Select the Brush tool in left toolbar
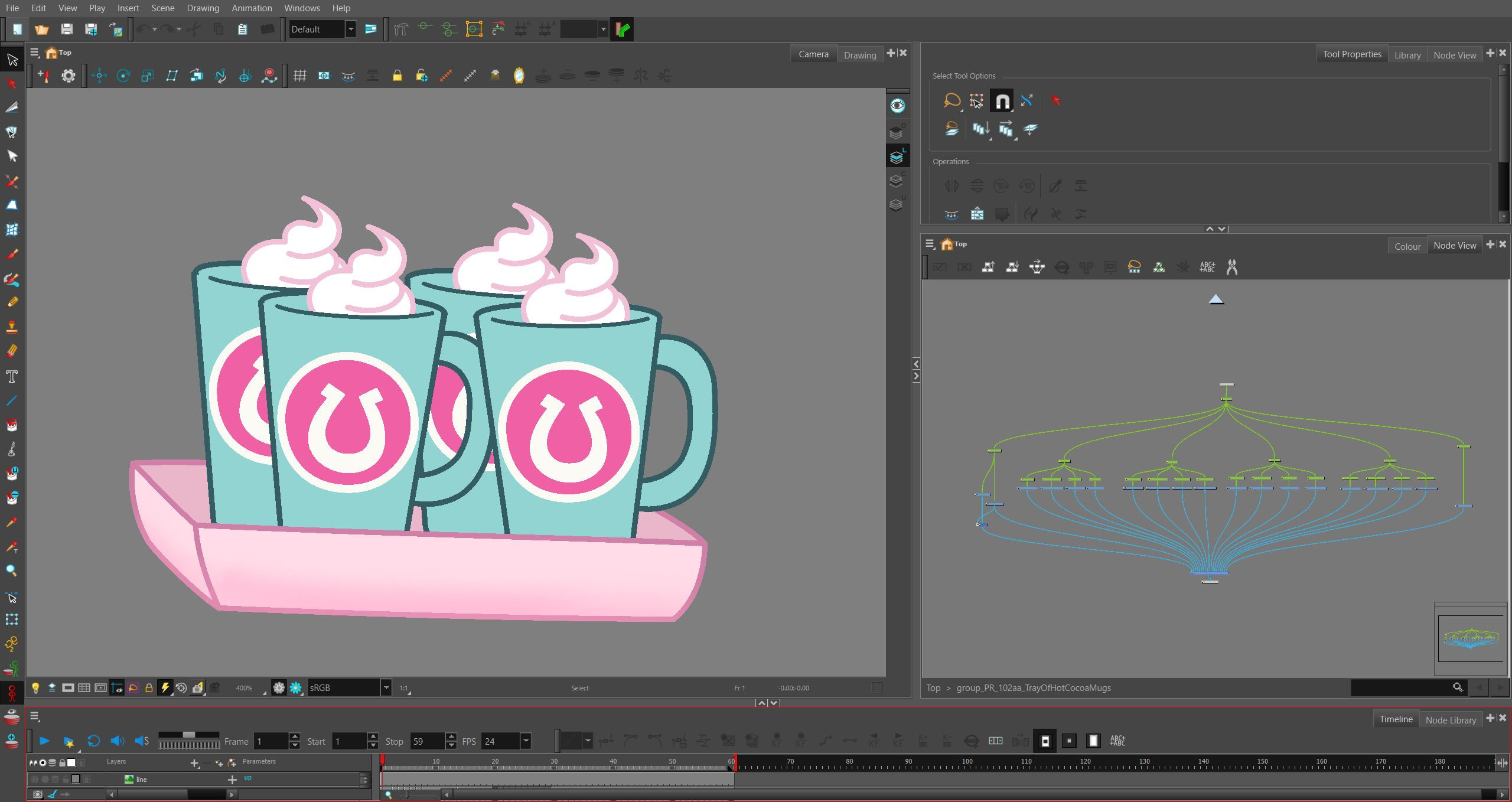Screen dimensions: 1512x802 coord(12,255)
